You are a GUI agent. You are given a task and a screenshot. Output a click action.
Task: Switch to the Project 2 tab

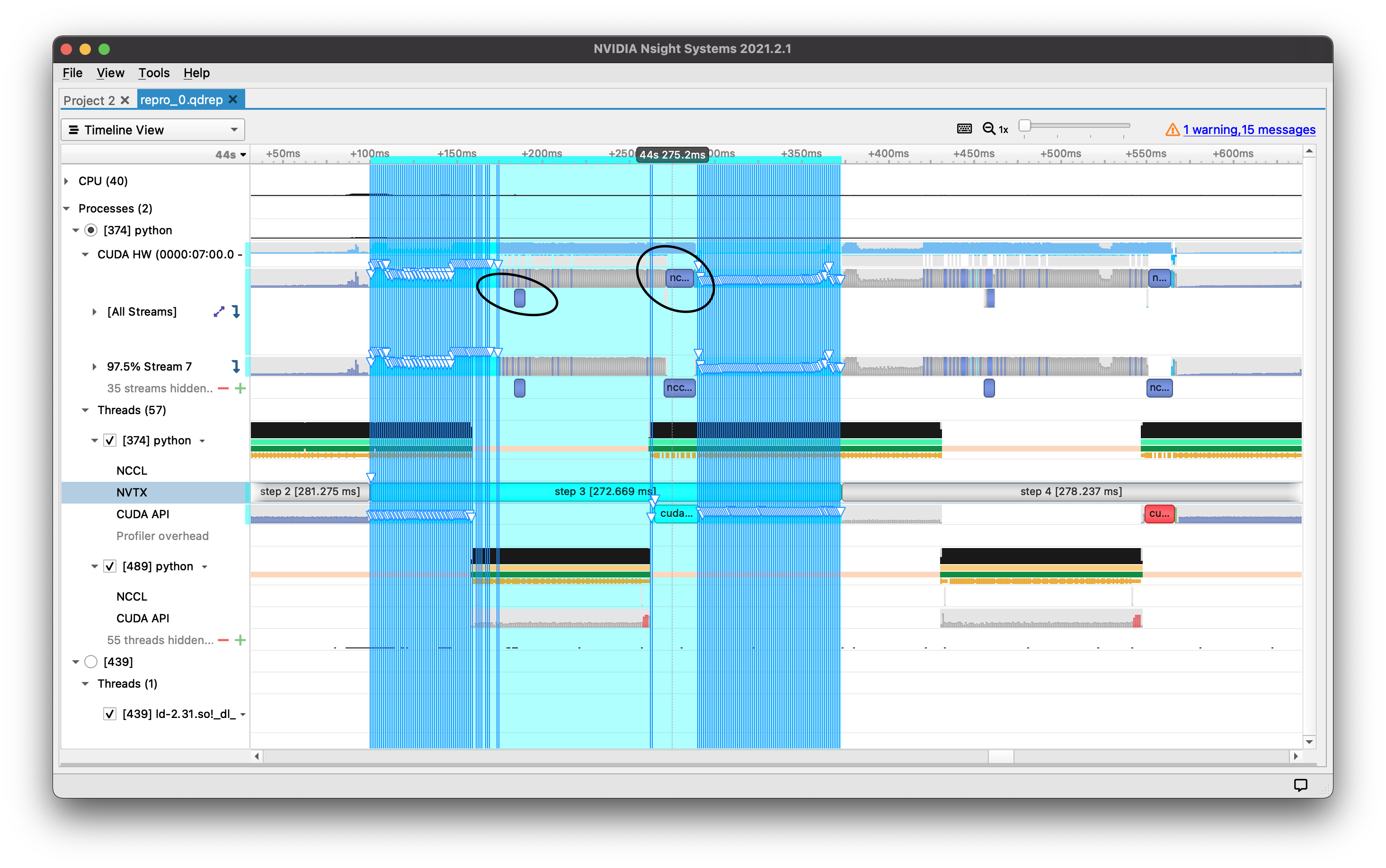coord(89,100)
